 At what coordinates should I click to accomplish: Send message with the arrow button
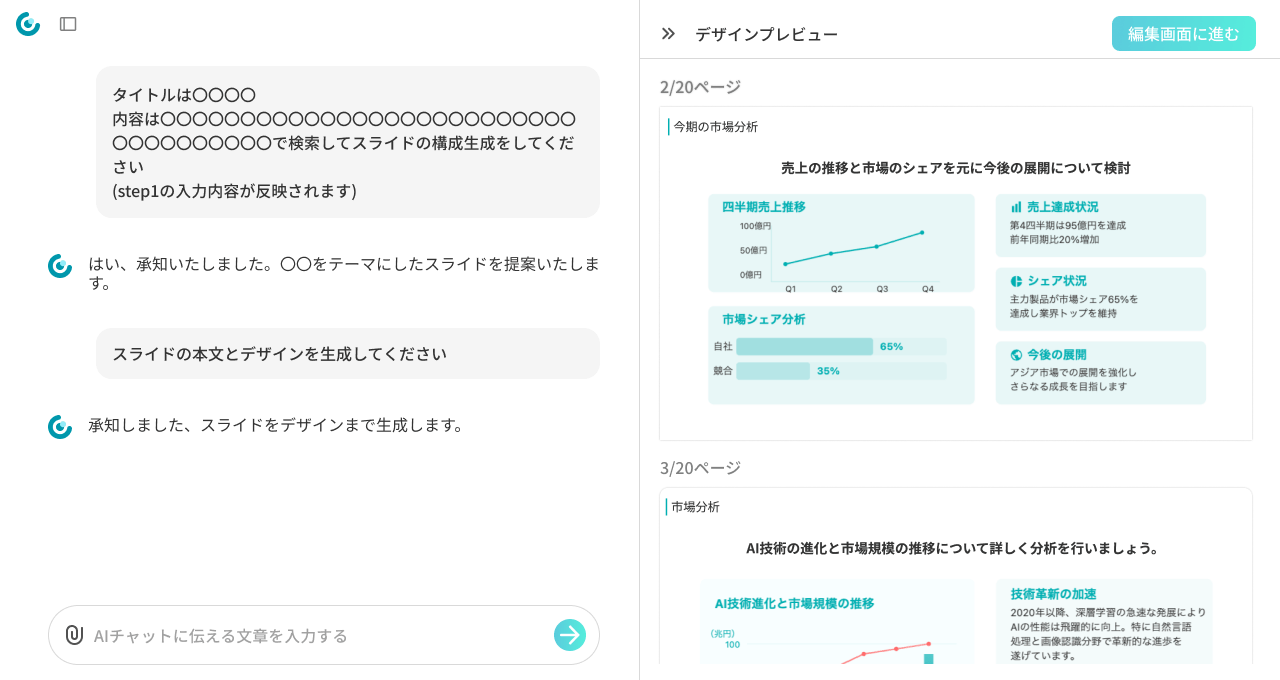click(x=570, y=635)
